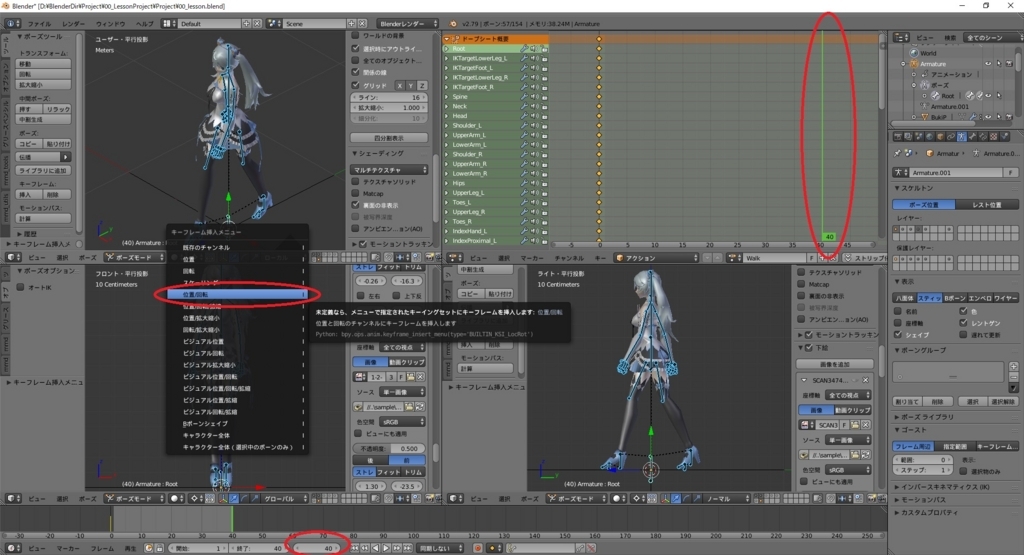
Task: Click the play animation reverse button
Action: click(376, 548)
